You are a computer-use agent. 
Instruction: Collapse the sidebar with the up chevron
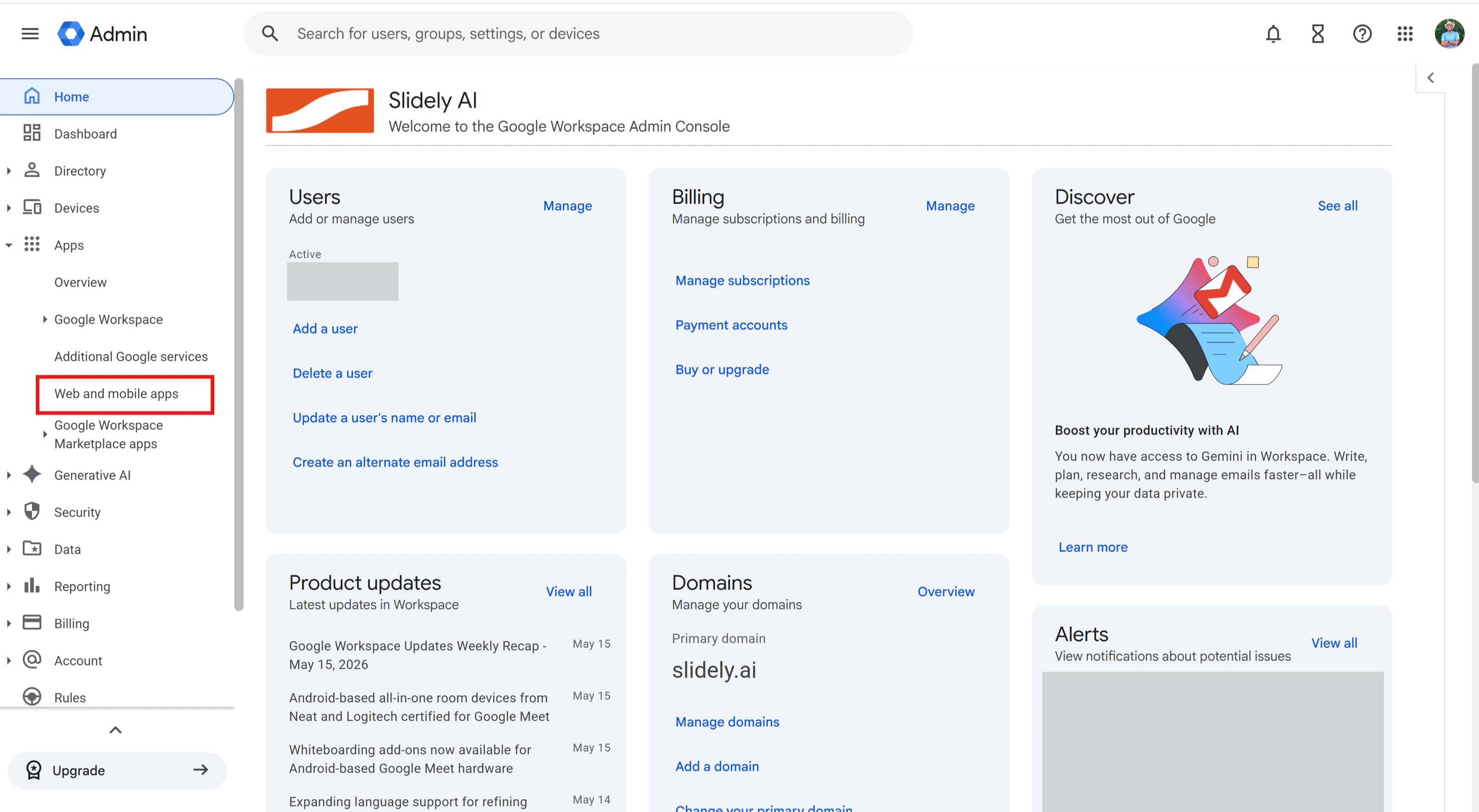point(116,730)
